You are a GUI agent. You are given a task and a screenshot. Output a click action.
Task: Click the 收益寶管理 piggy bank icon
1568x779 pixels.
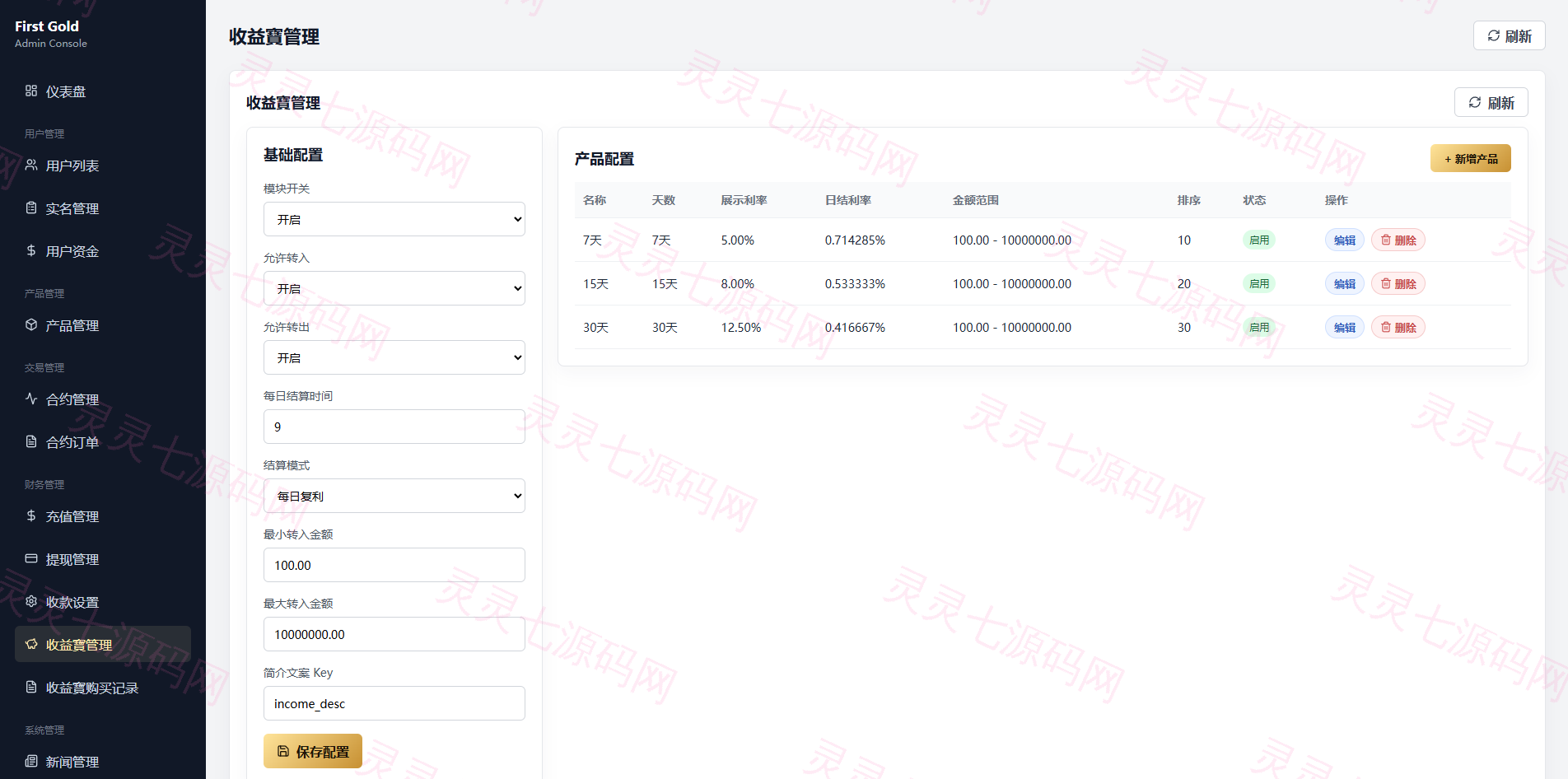pos(31,644)
